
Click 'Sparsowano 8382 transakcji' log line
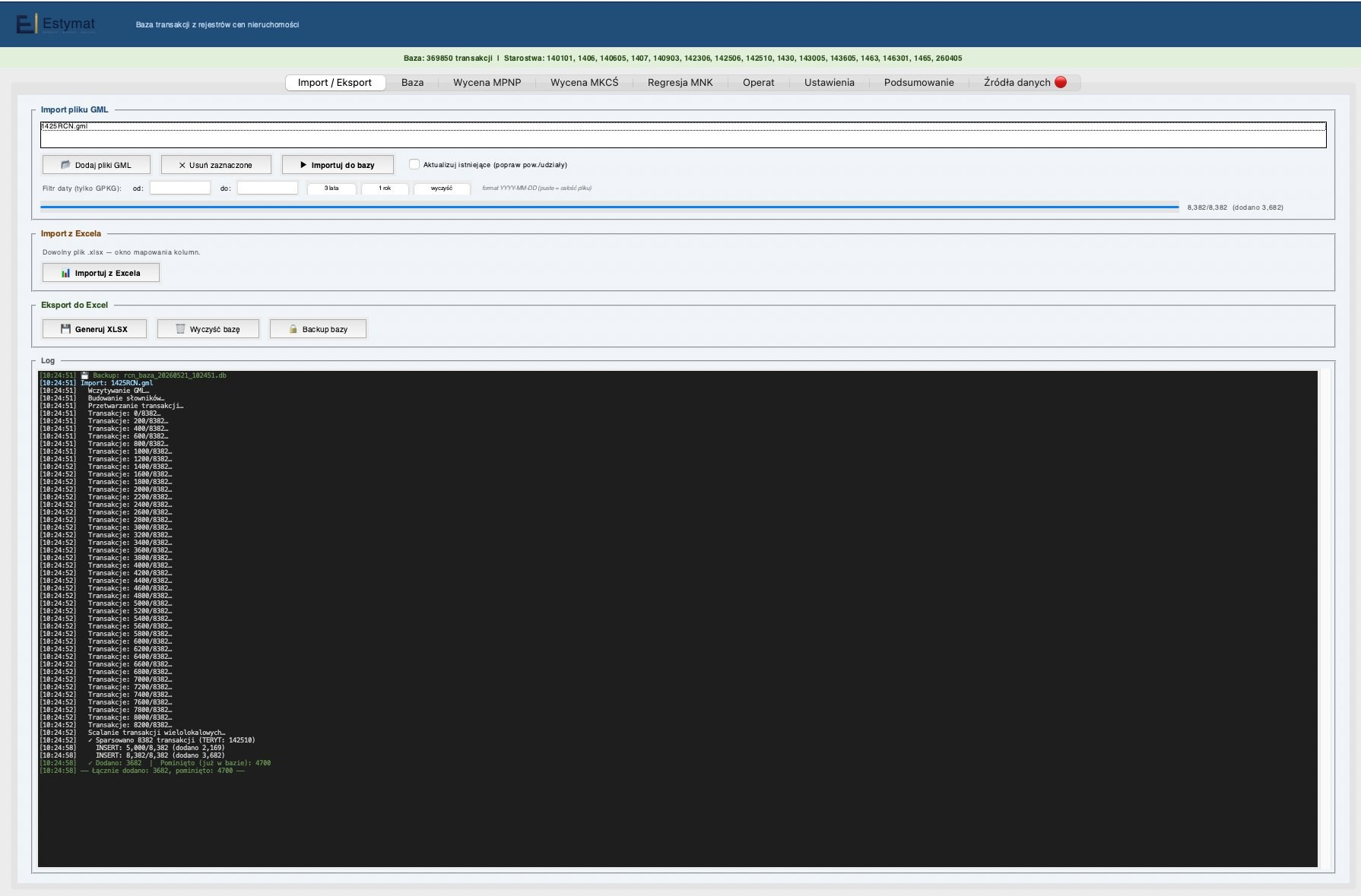(148, 740)
